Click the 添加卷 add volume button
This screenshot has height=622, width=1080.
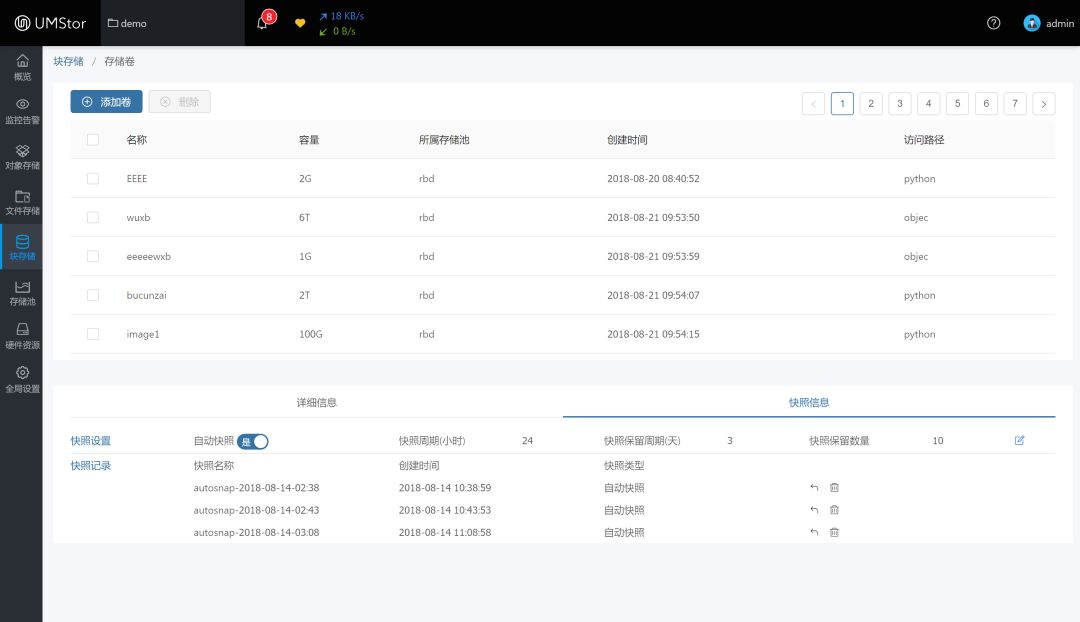tap(106, 102)
